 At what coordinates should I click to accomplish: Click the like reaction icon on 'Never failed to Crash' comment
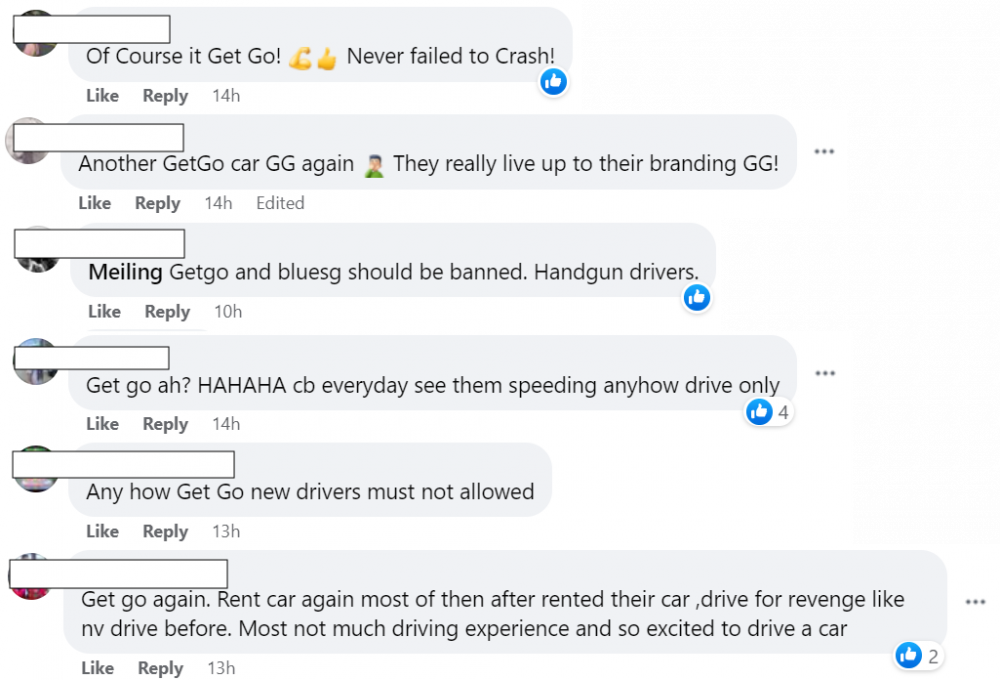click(x=554, y=82)
